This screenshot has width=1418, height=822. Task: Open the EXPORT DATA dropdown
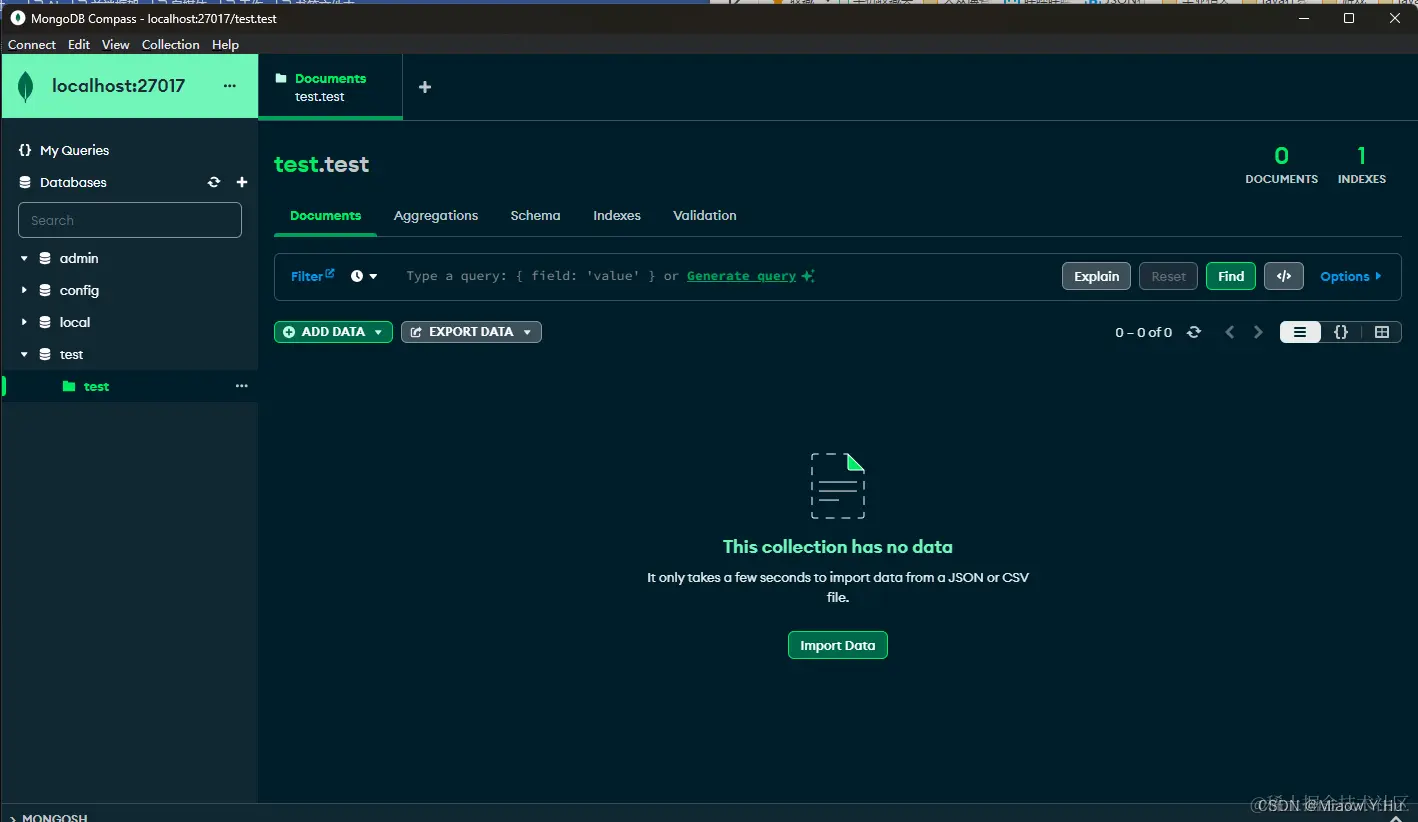[471, 332]
